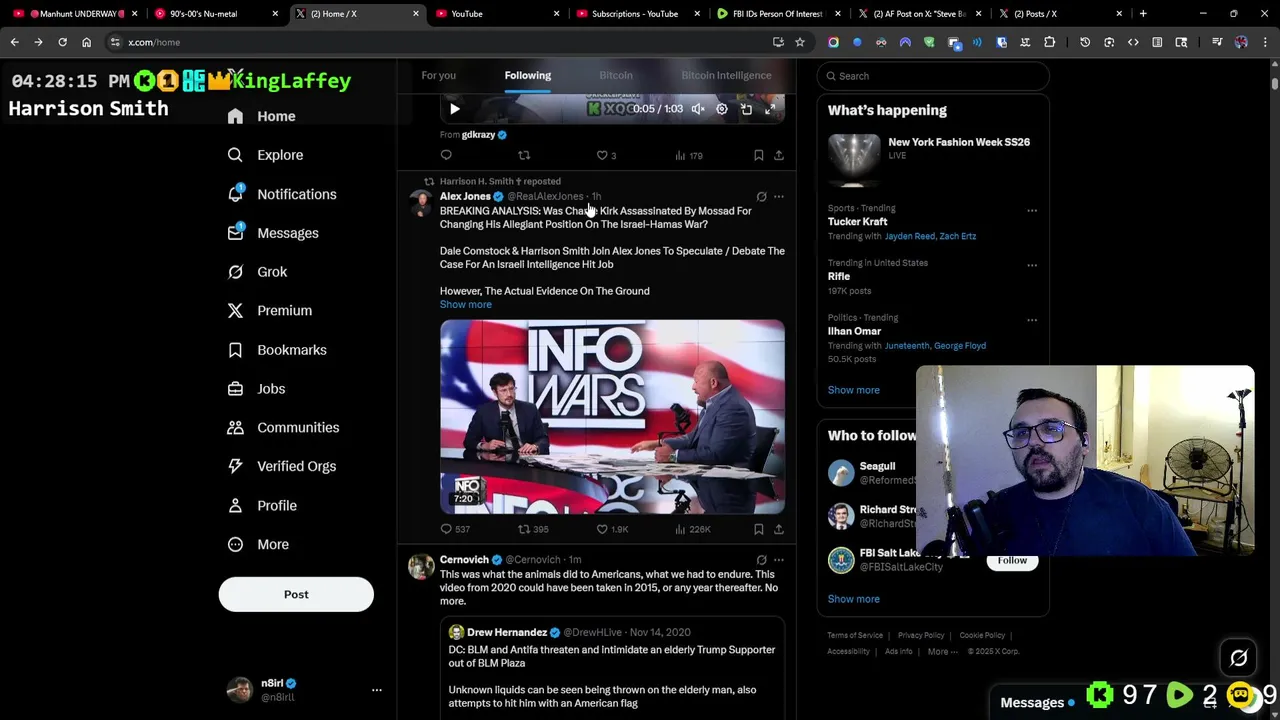1280x720 pixels.
Task: Open Terms of Service link
Action: 855,636
